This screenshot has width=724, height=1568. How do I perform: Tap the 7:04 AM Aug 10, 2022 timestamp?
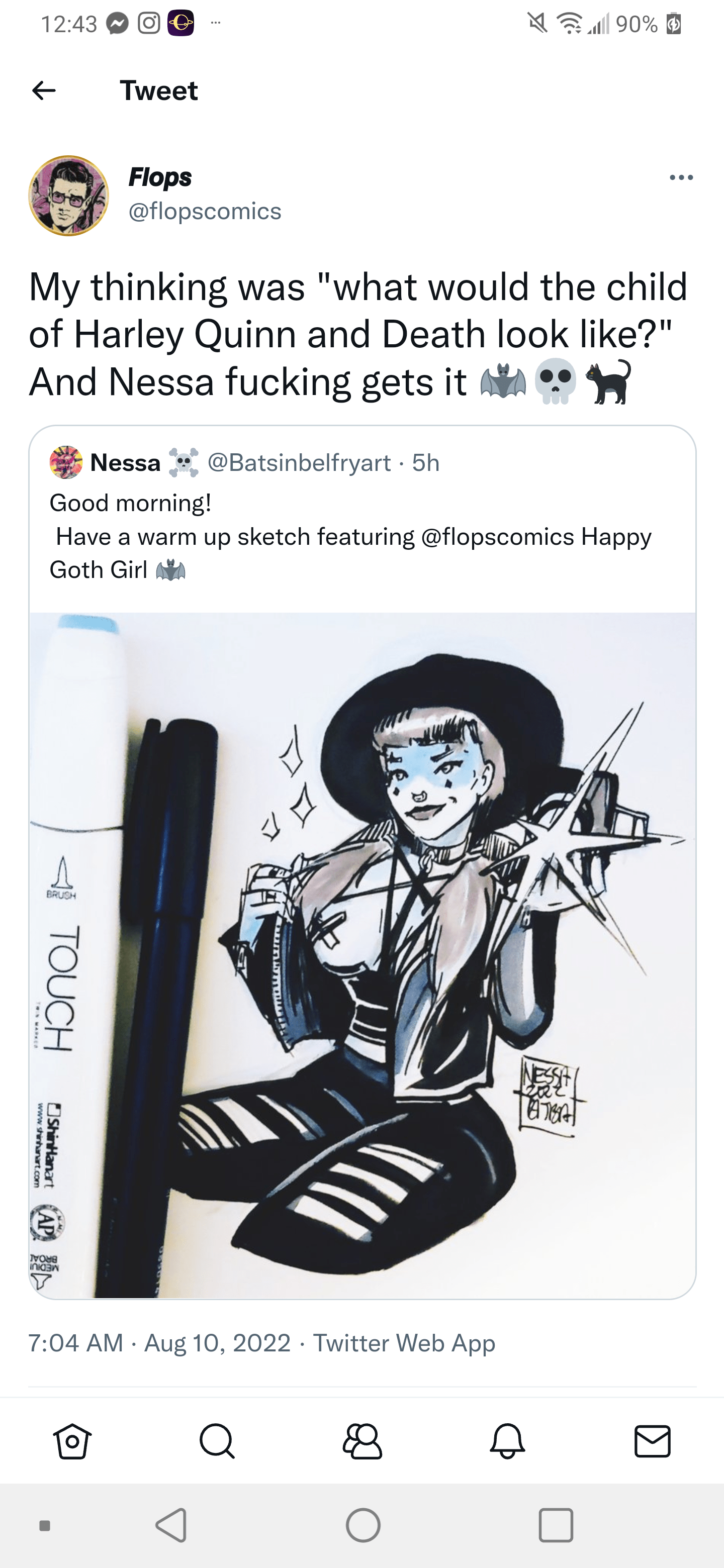point(159,1343)
